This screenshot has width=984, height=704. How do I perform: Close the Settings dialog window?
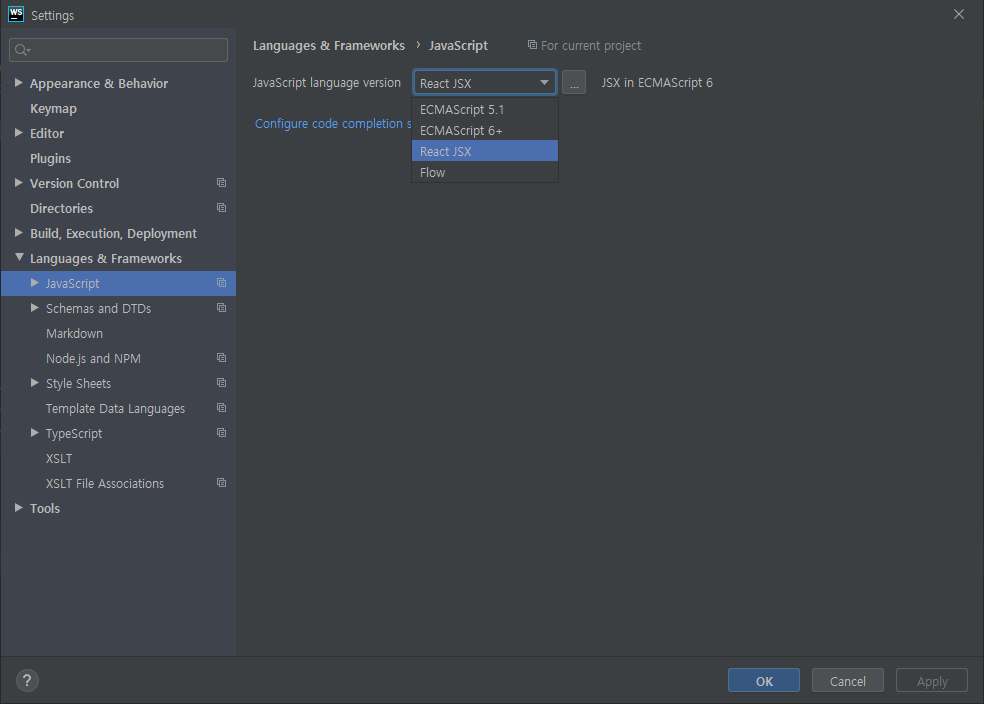(x=958, y=14)
